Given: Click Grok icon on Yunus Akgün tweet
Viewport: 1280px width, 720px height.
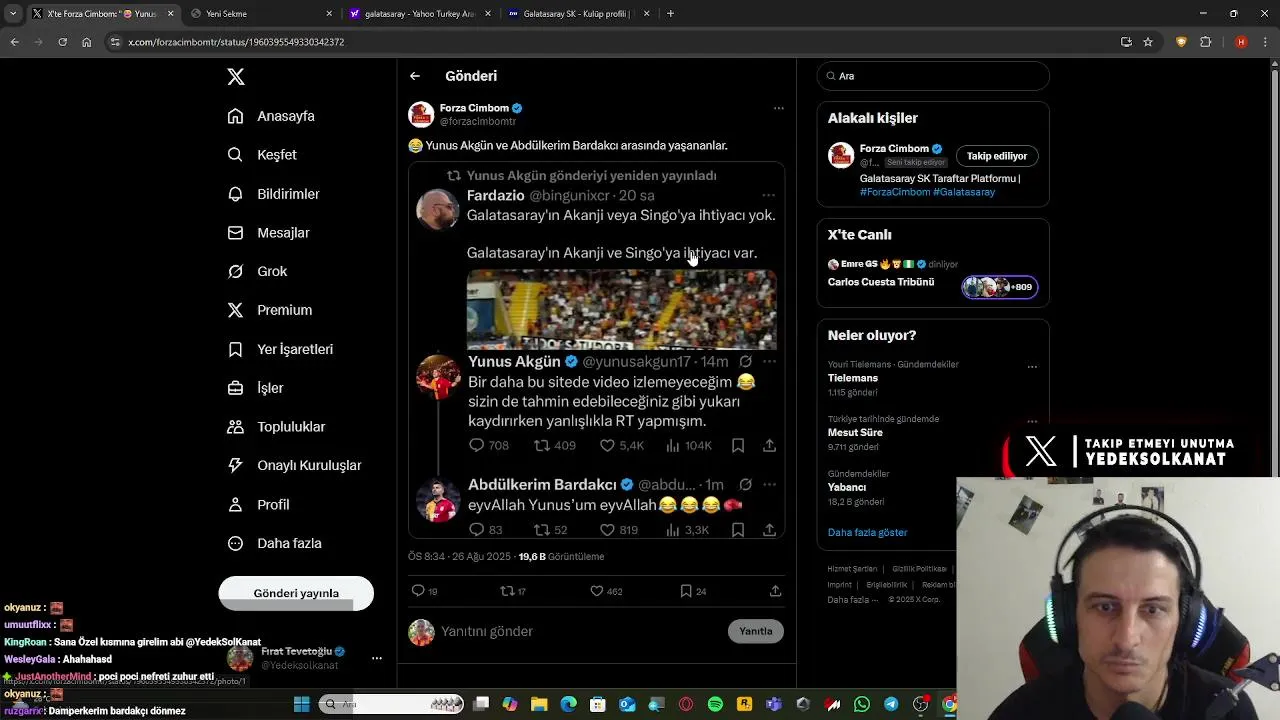Looking at the screenshot, I should (745, 361).
